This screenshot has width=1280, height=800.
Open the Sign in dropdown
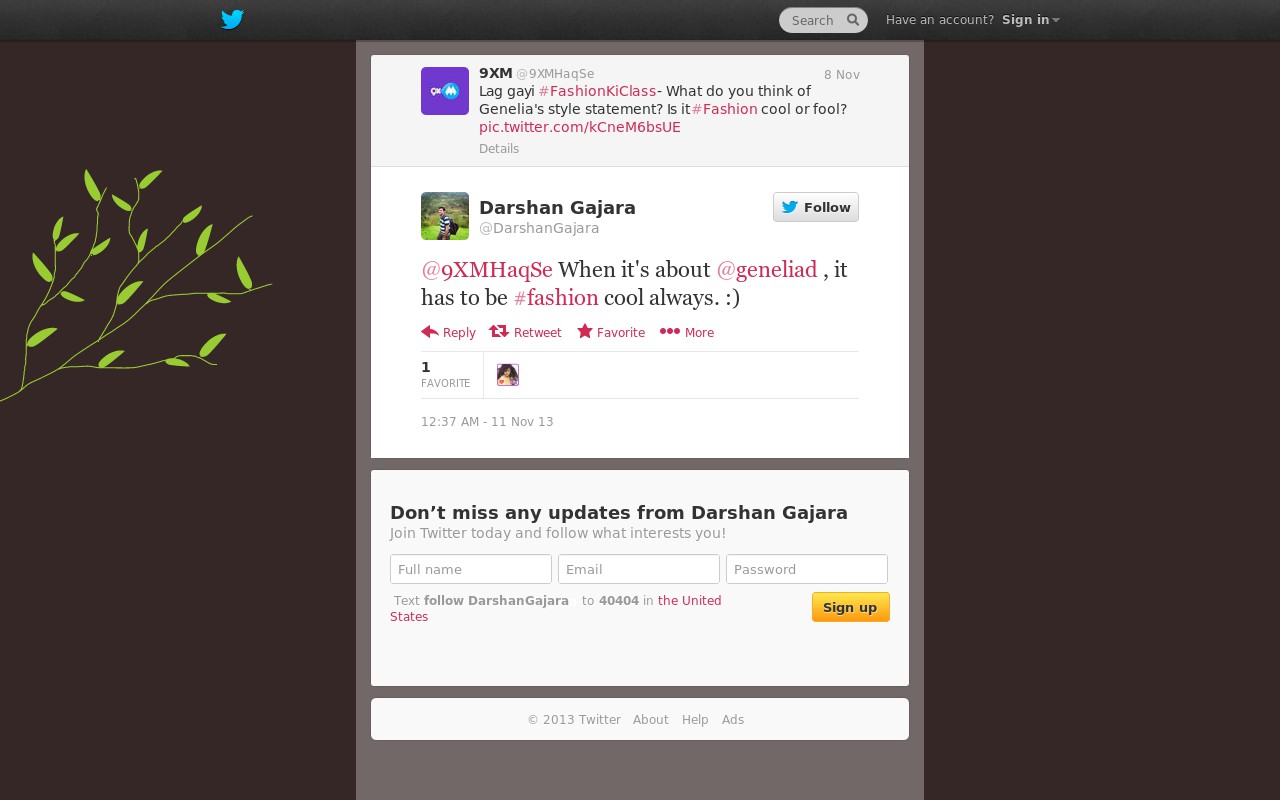pos(1030,20)
